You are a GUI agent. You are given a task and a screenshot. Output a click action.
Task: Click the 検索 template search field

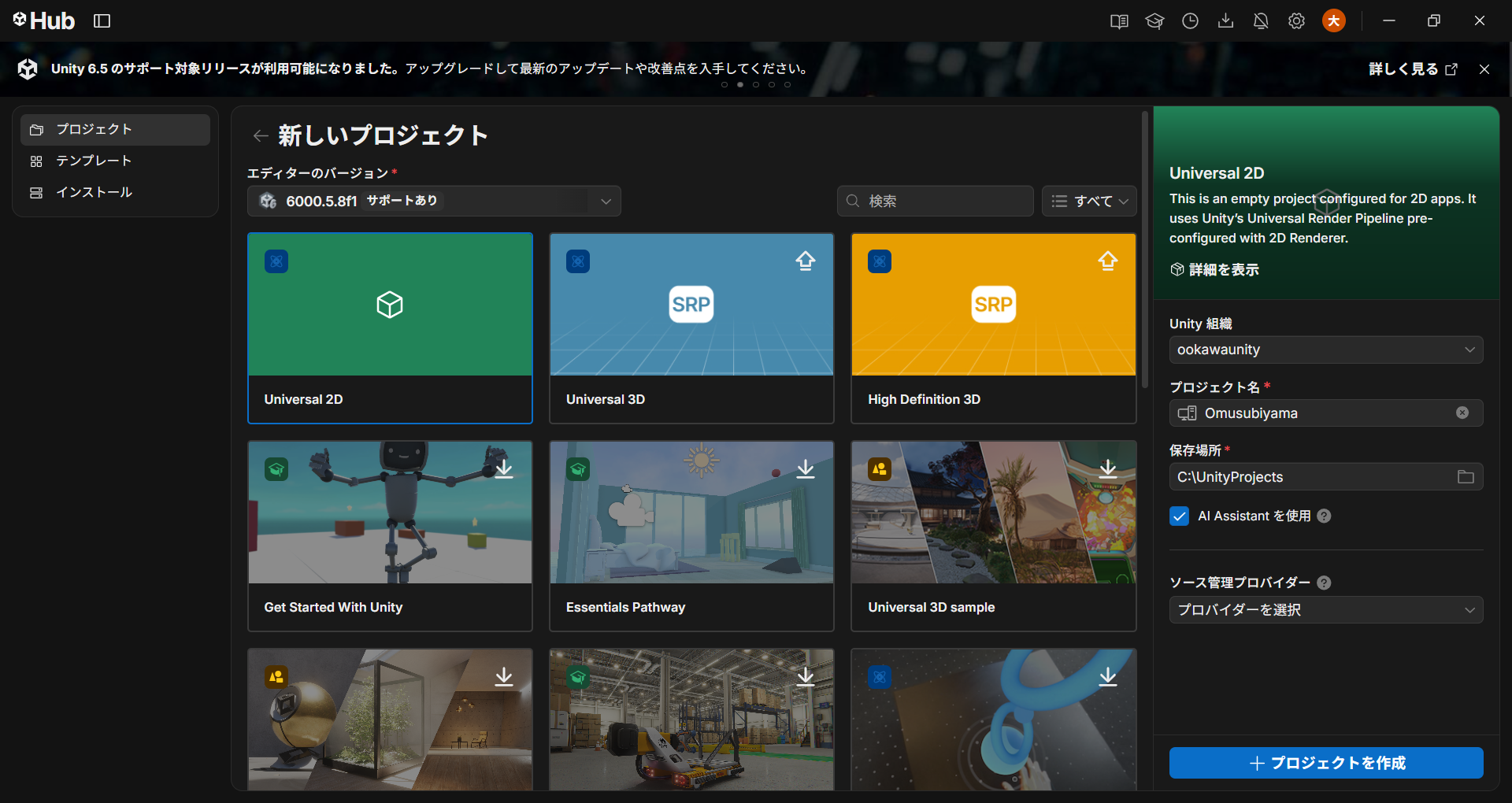pos(935,201)
